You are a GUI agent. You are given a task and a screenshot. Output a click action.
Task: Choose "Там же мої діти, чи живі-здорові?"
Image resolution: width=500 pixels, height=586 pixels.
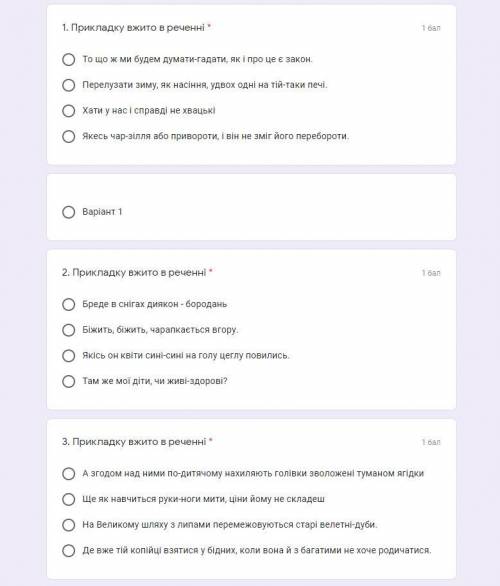[x=69, y=381]
